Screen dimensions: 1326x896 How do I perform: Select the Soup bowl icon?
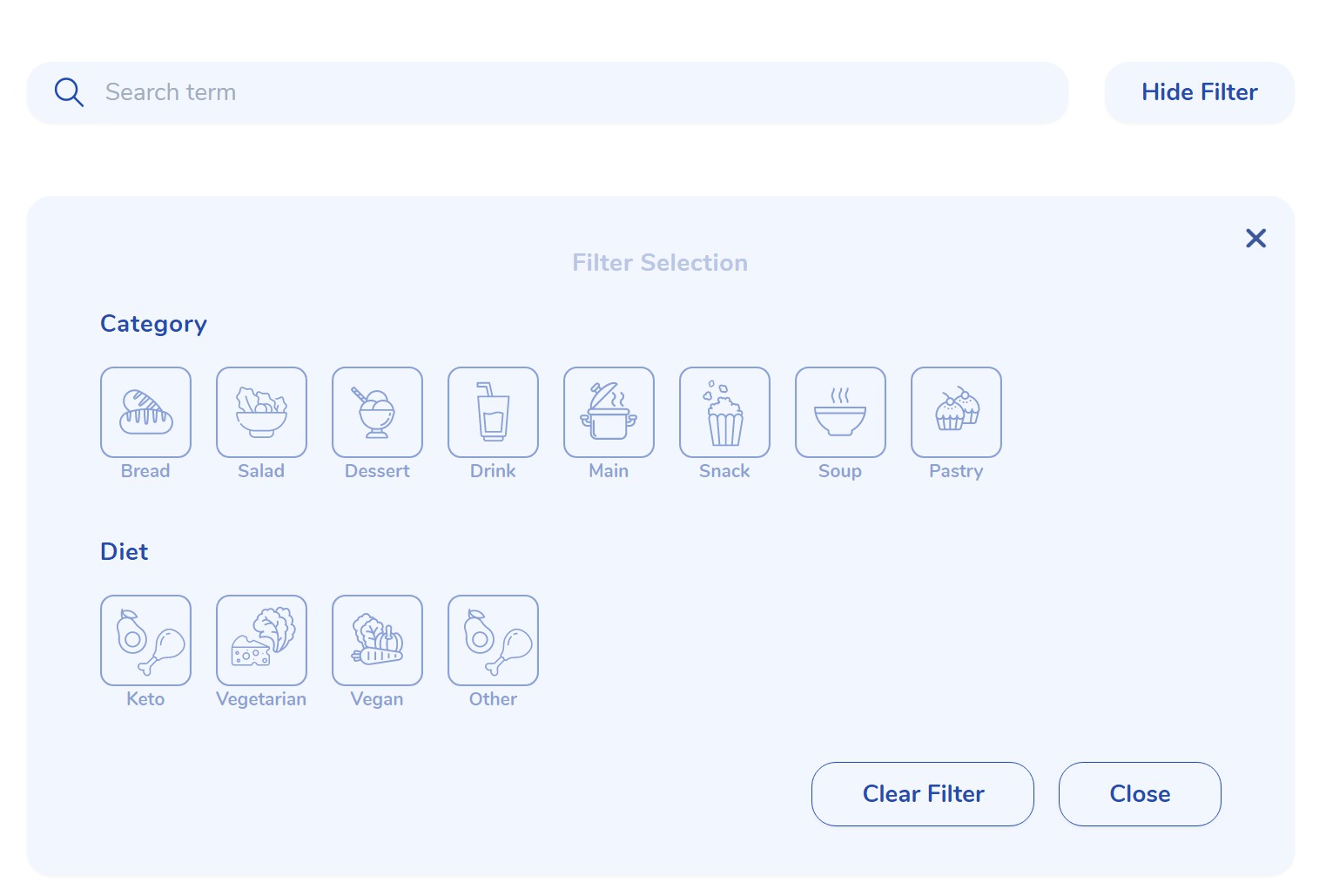(x=840, y=412)
